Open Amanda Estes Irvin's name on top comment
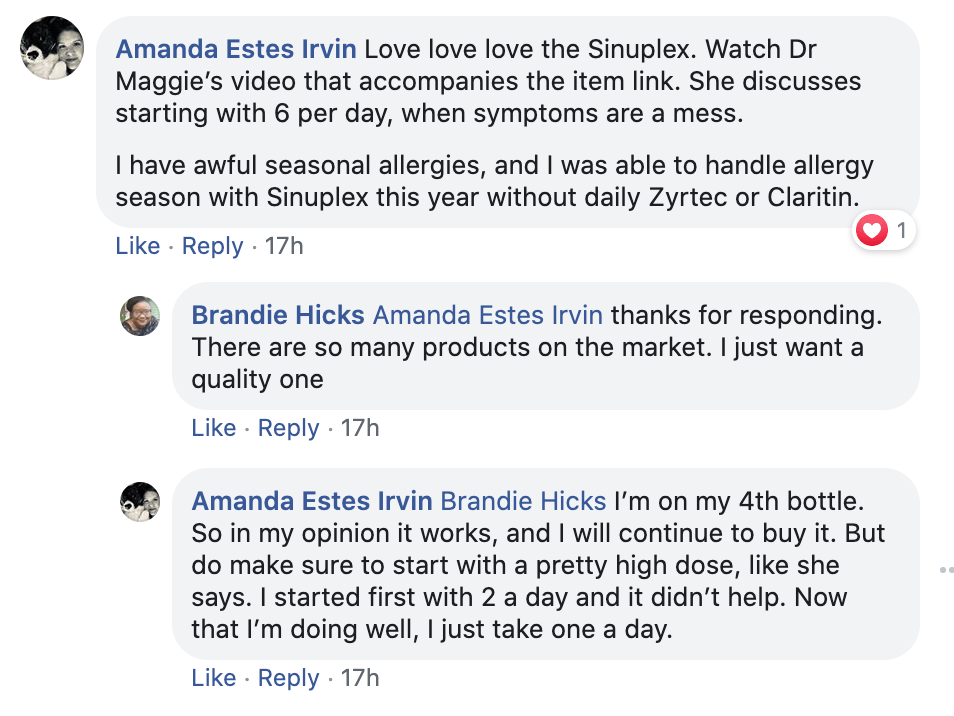 pyautogui.click(x=236, y=49)
